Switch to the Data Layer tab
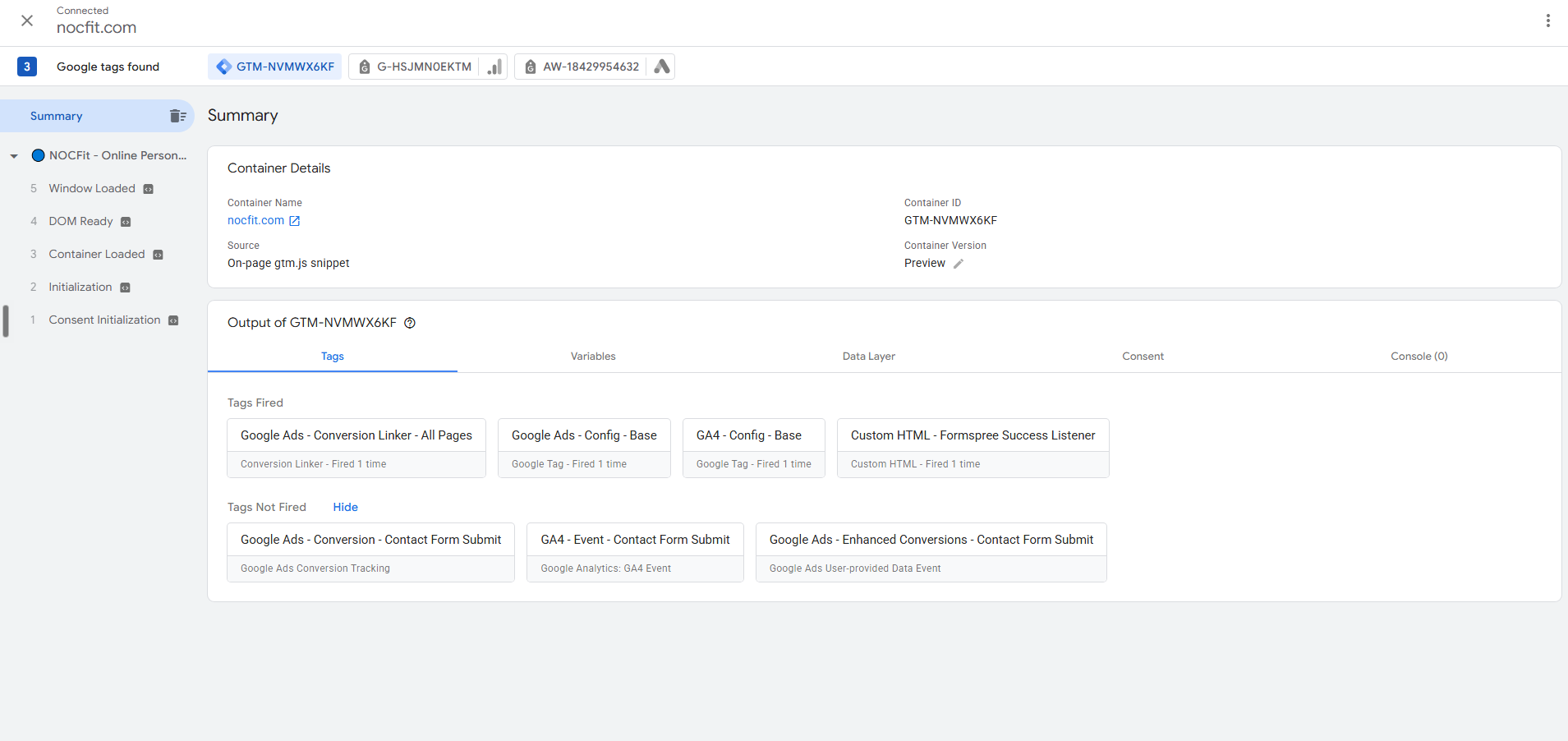Image resolution: width=1568 pixels, height=741 pixels. [x=868, y=356]
